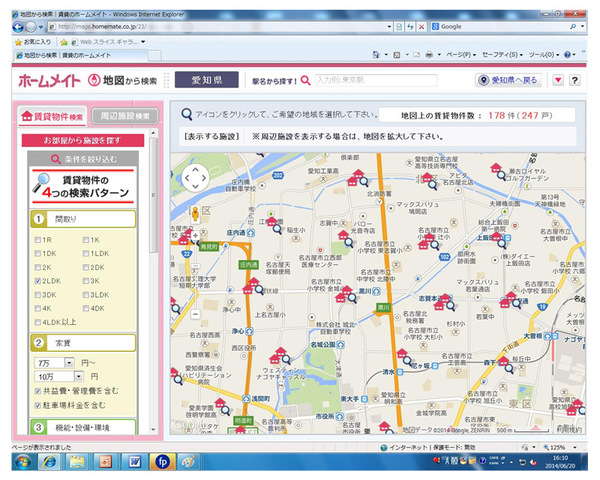Open the ページ(P) menu dropdown
Screen dimensions: 600x480
[x=461, y=55]
